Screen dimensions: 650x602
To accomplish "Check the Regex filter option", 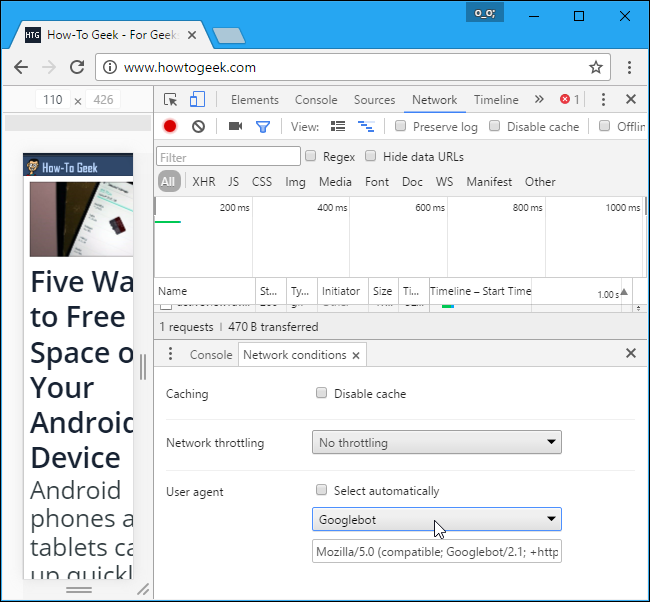I will point(311,157).
